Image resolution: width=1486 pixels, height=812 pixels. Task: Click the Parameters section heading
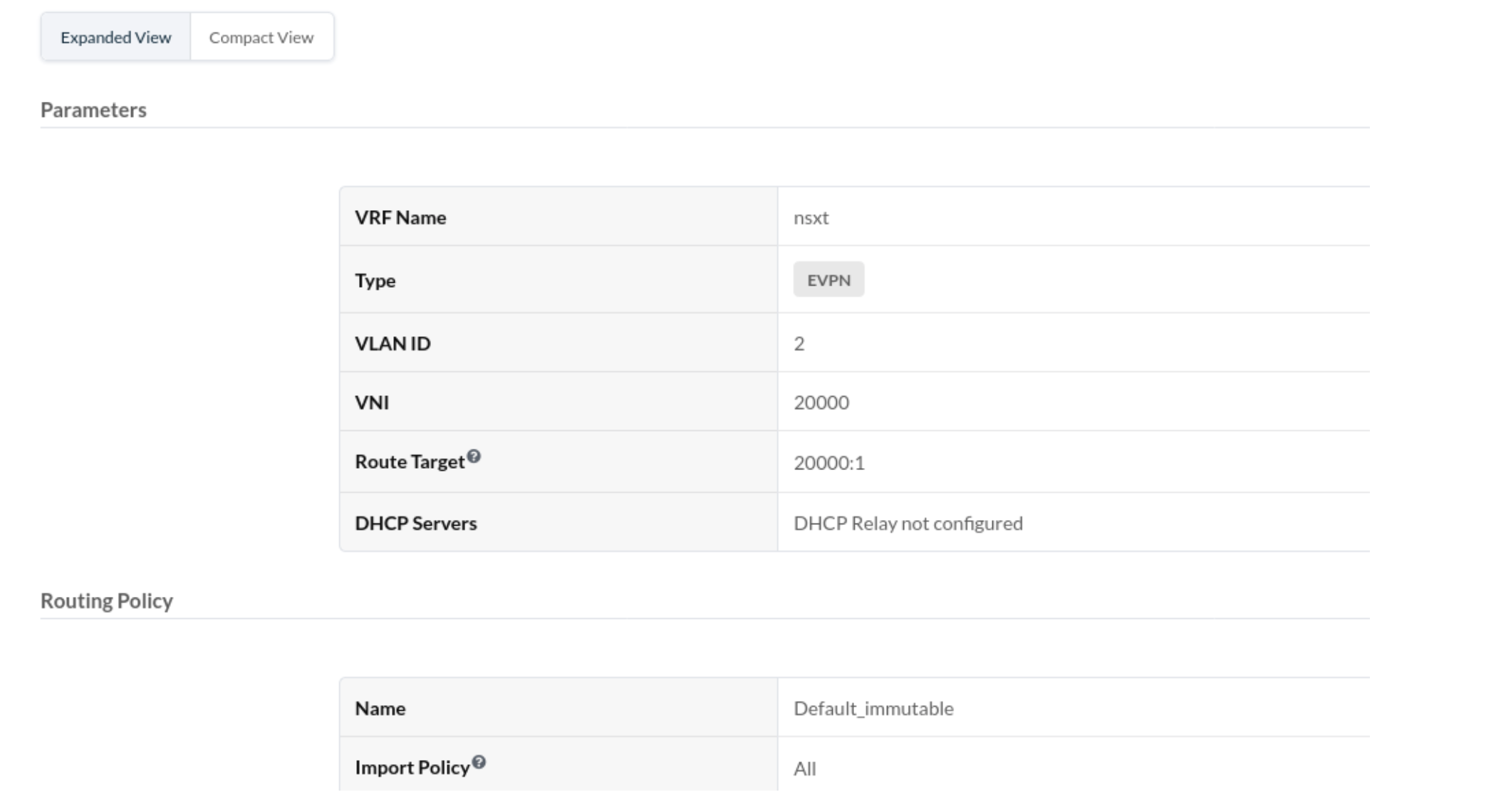click(93, 110)
